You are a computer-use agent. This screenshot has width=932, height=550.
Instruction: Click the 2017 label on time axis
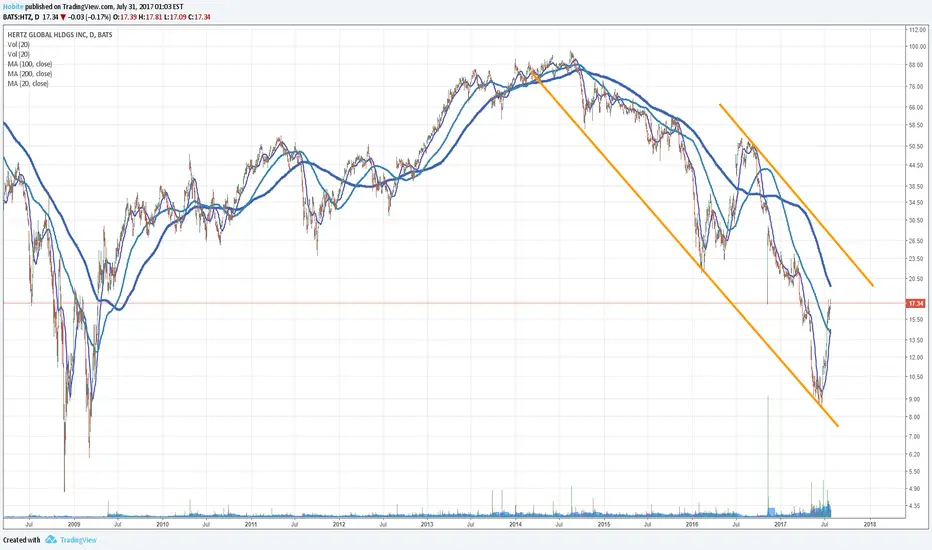[x=780, y=524]
